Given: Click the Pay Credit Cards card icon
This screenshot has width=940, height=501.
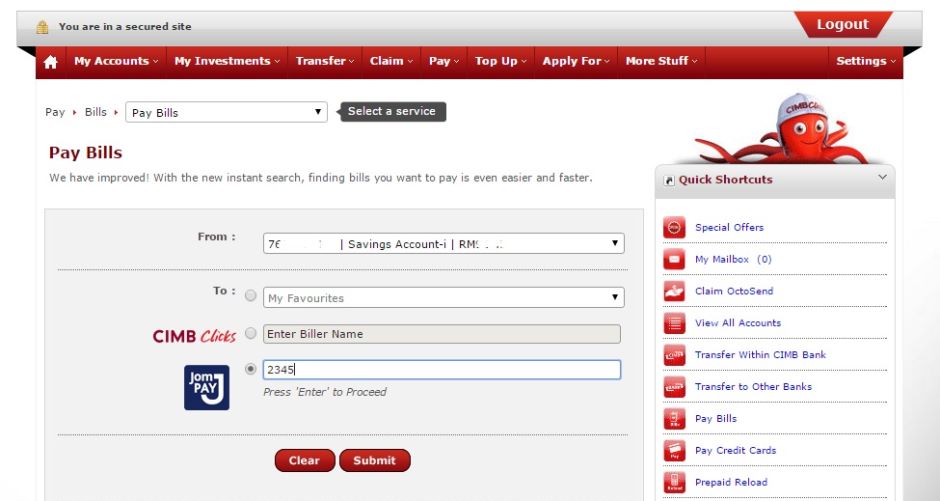Looking at the screenshot, I should 674,451.
